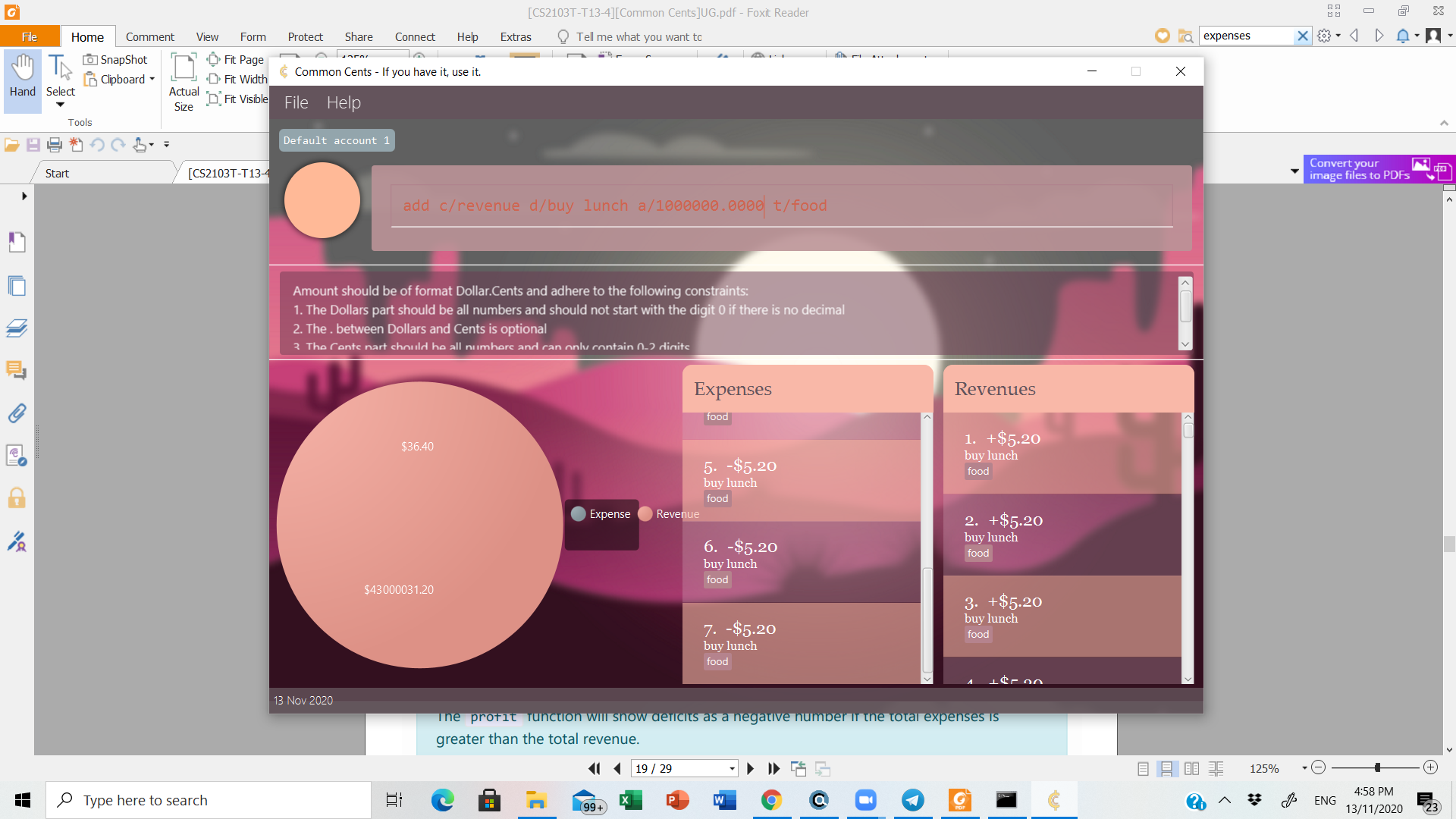Open the Layers panel icon
This screenshot has height=819, width=1456.
(x=17, y=328)
